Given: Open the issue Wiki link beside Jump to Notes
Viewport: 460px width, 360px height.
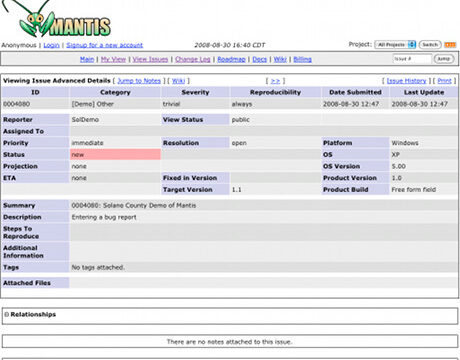Looking at the screenshot, I should coord(178,81).
